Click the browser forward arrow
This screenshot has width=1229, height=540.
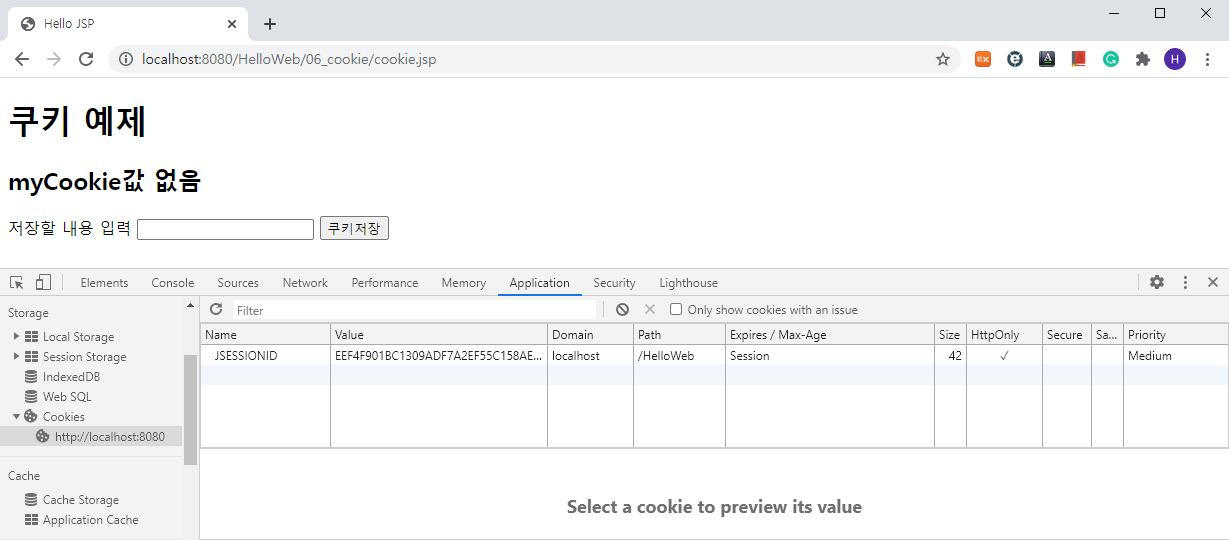point(54,59)
